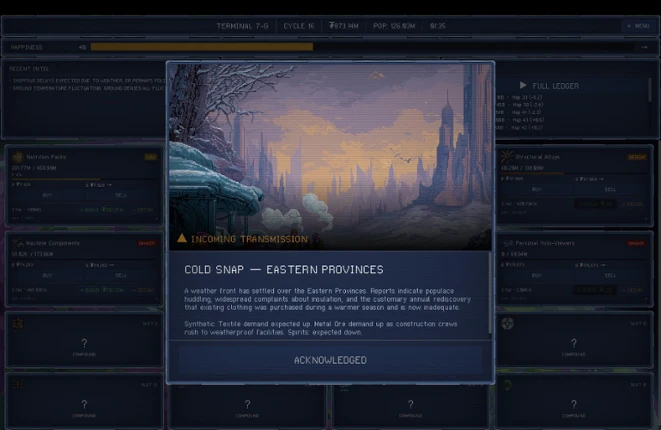Buy Personal Holo-Viewers

(x=537, y=275)
